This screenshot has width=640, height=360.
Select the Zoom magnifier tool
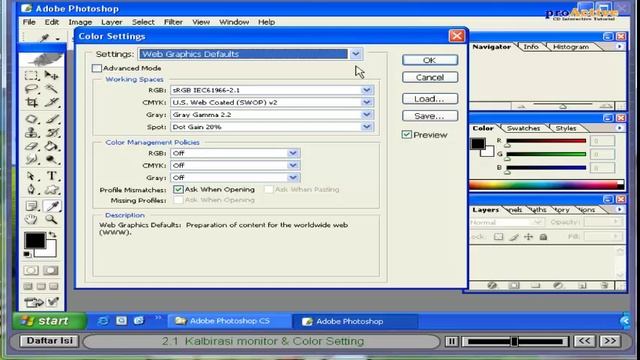coord(51,220)
